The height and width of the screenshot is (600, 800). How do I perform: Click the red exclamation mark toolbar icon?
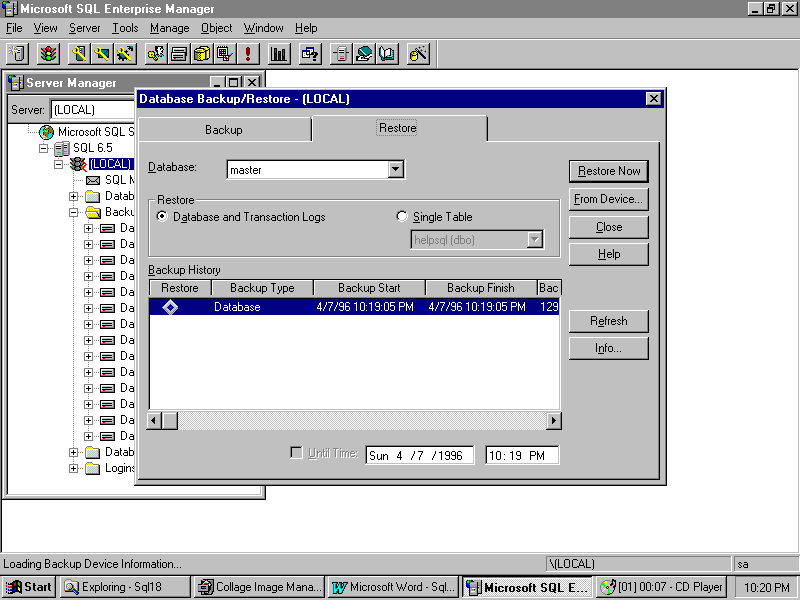tap(247, 54)
